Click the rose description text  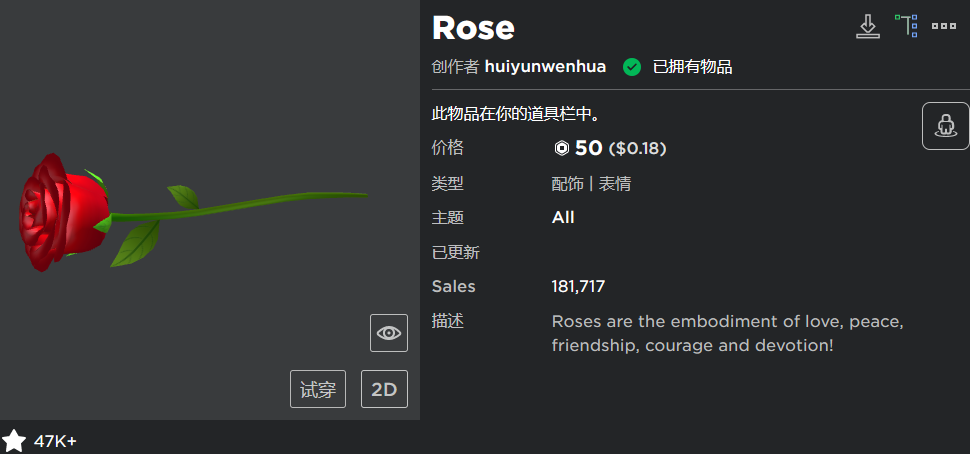coord(727,334)
